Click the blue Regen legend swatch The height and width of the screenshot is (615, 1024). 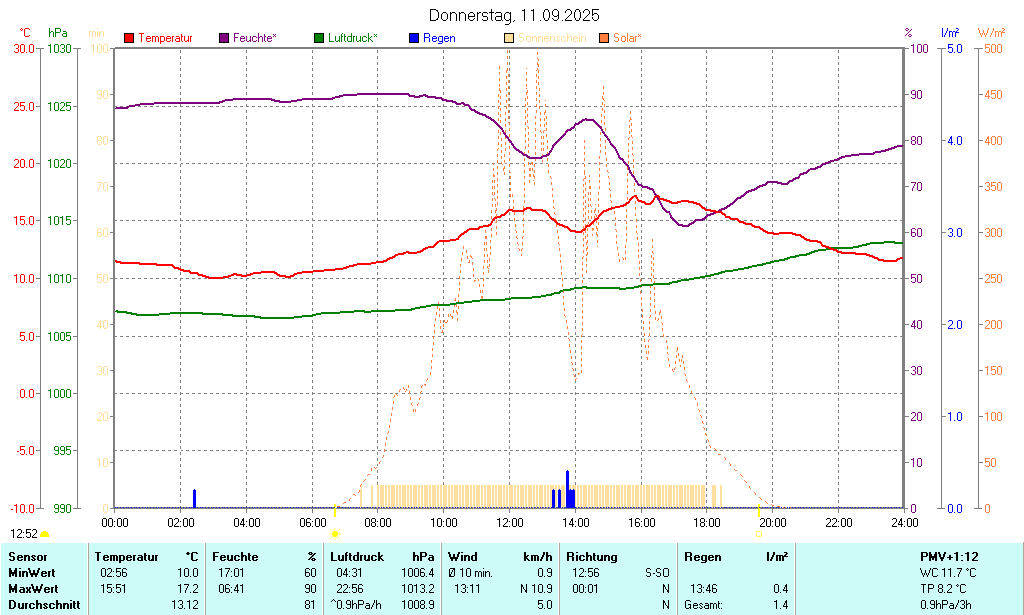413,38
